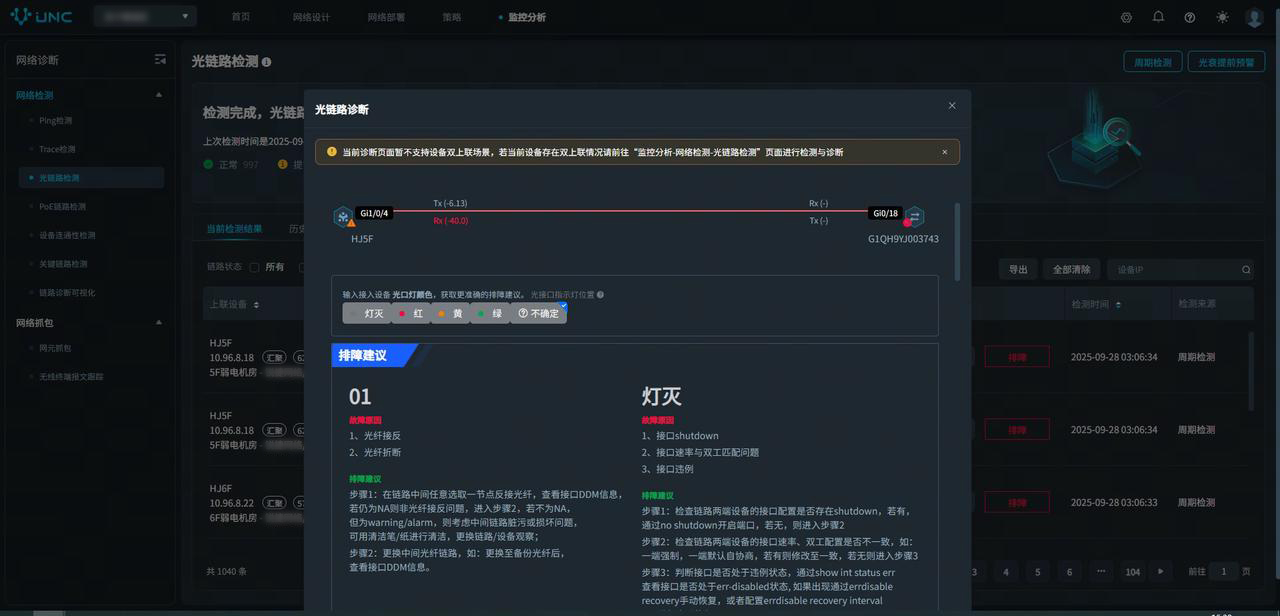The height and width of the screenshot is (616, 1280).
Task: Collapse the 网络诊断 sidebar panel
Action: (160, 60)
